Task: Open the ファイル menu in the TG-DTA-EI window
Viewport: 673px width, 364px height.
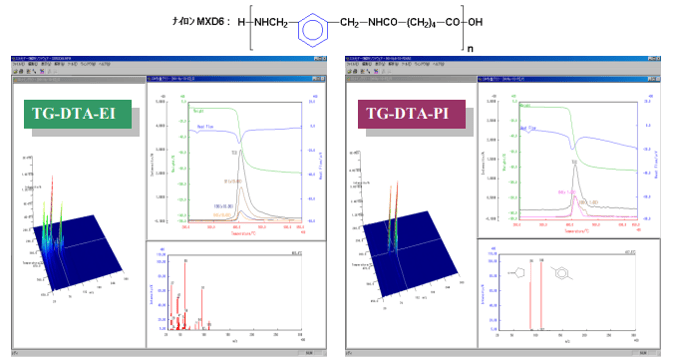Action: pos(19,64)
